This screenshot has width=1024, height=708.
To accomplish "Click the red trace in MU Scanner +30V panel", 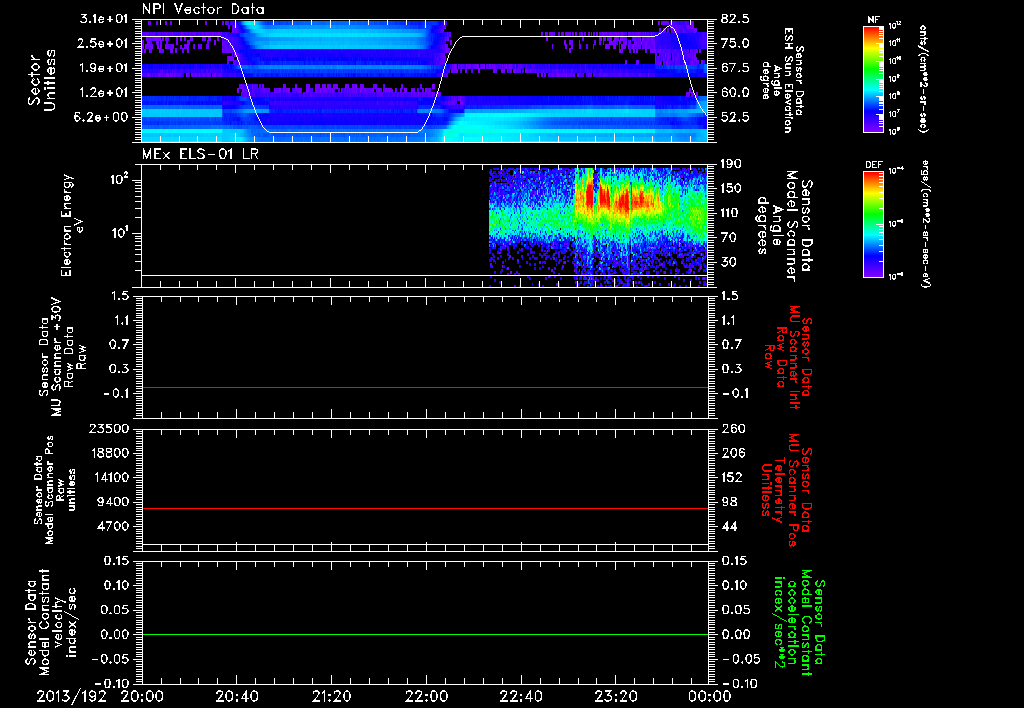I will tap(425, 387).
